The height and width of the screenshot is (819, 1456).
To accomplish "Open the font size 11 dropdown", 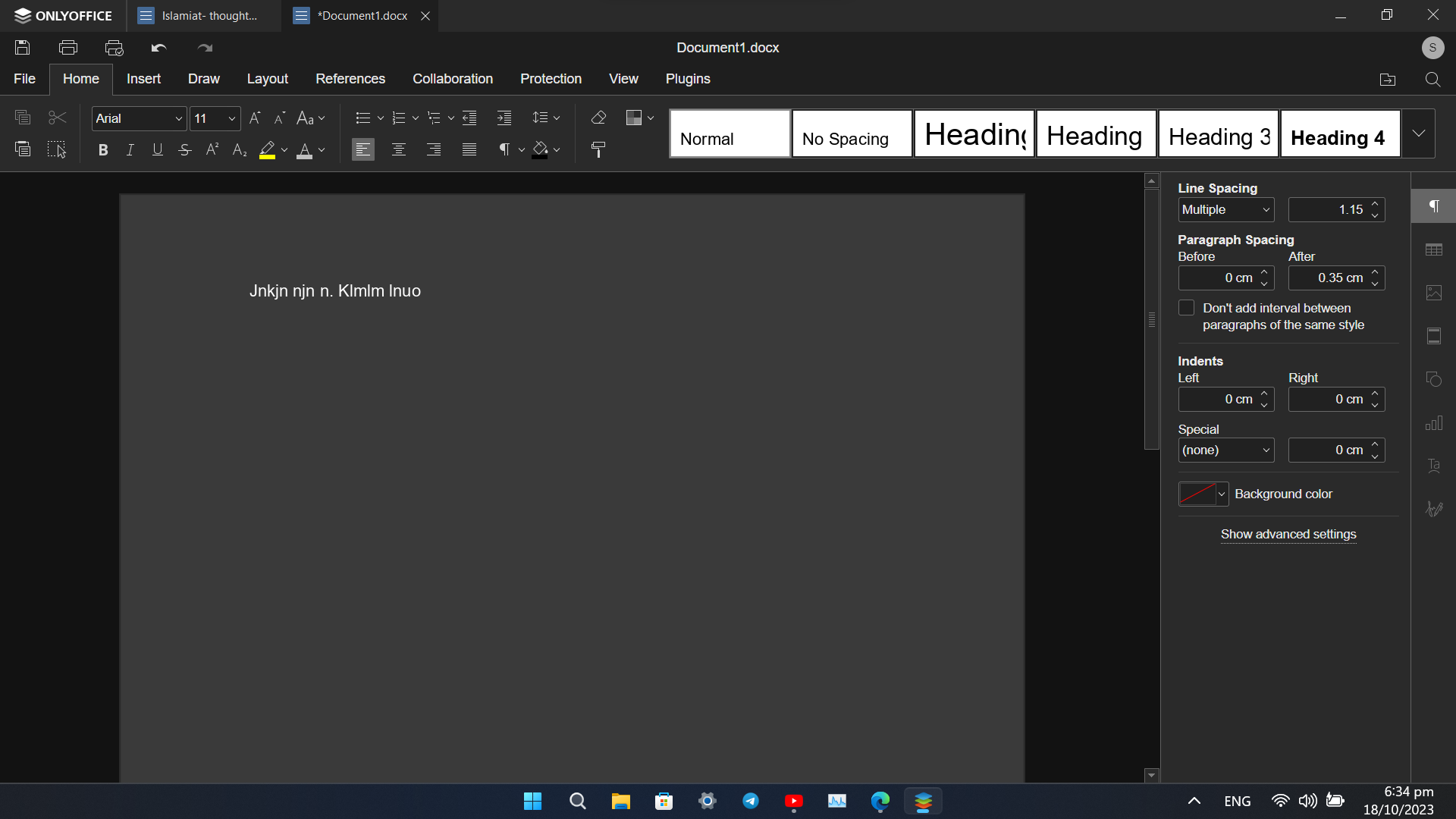I will coord(232,118).
